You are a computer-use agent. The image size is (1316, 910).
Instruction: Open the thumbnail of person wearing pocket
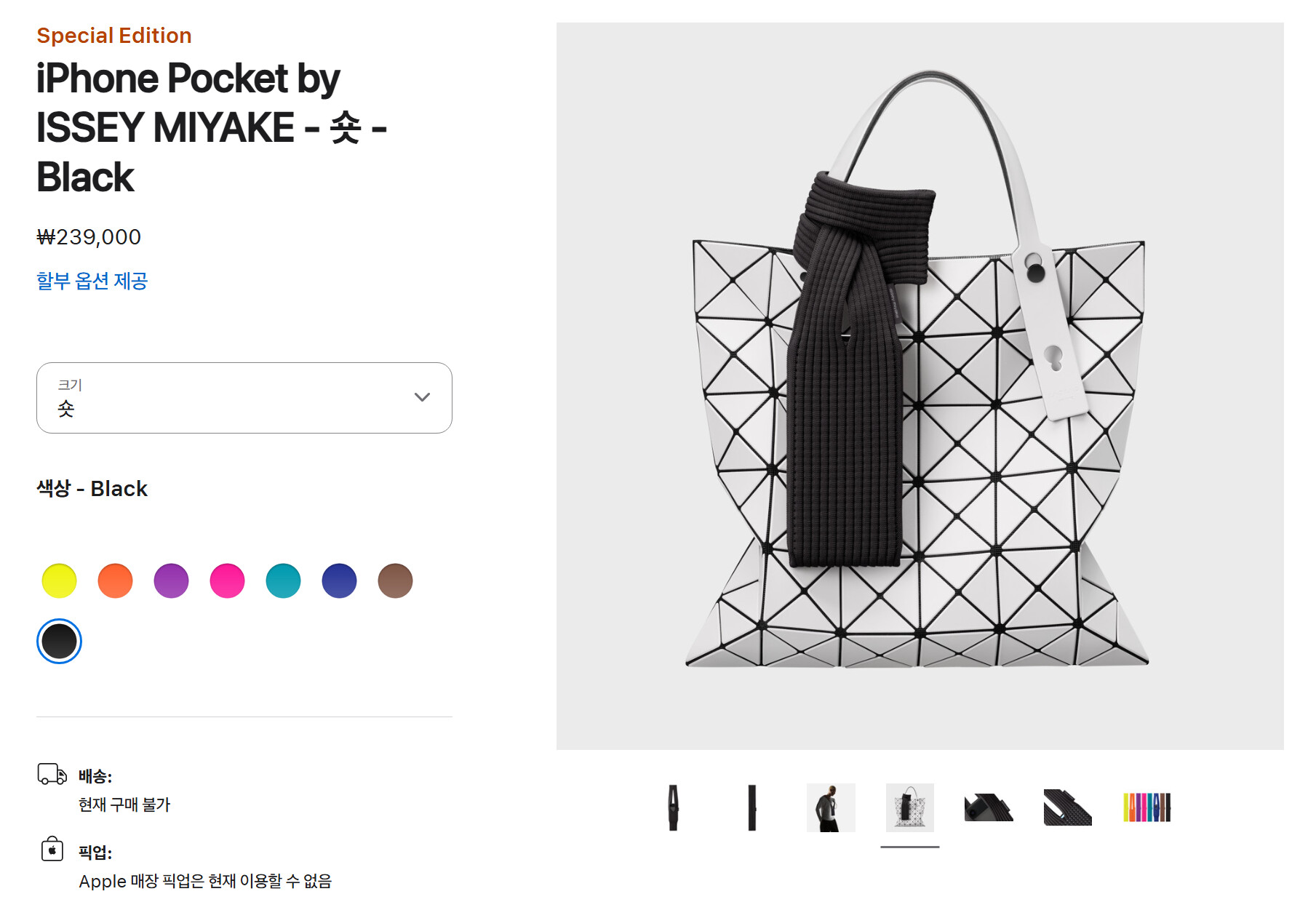pos(831,807)
